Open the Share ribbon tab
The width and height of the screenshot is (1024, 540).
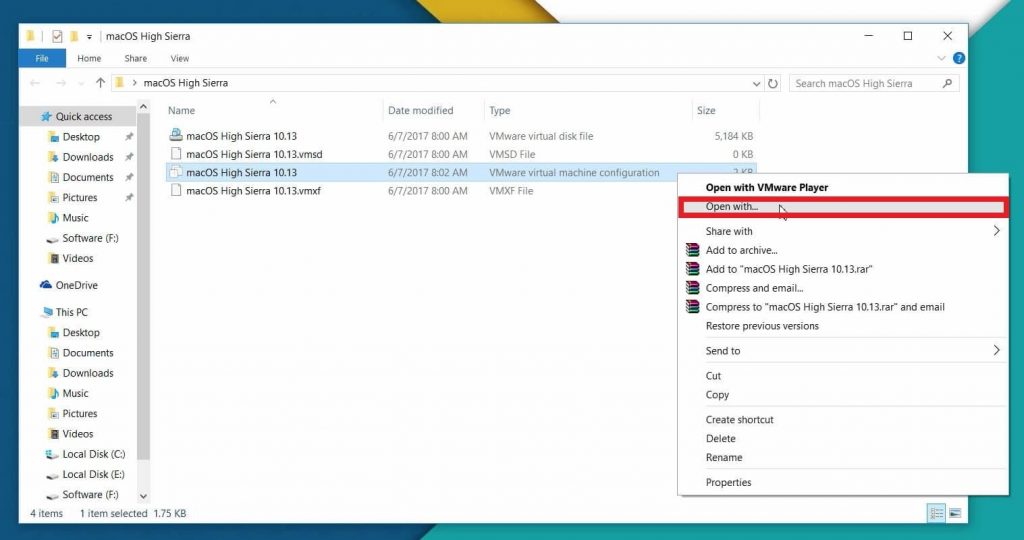point(135,58)
